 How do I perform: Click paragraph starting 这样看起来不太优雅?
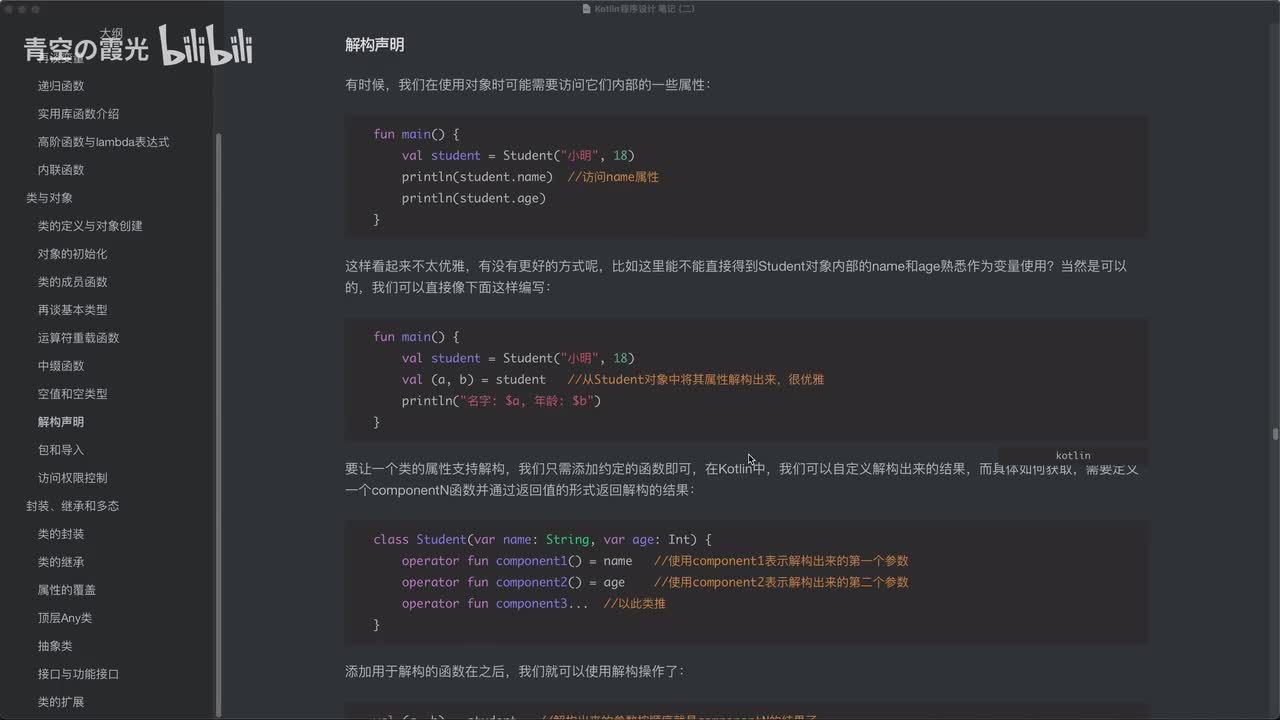736,277
